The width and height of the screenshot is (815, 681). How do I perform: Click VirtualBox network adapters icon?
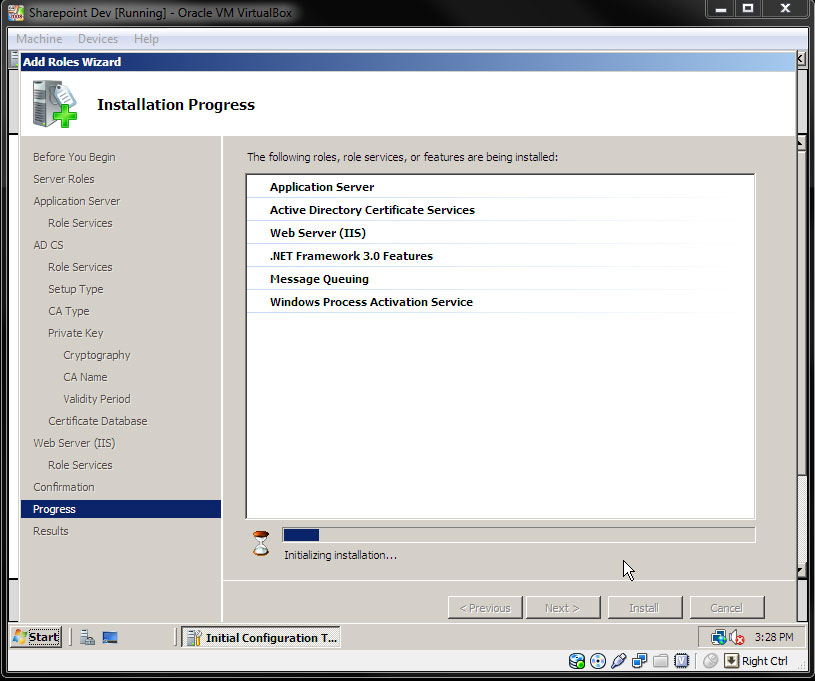click(x=639, y=661)
